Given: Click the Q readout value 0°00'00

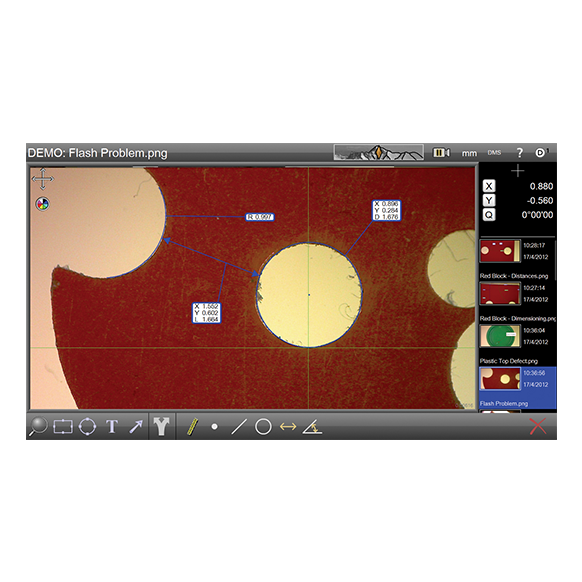Looking at the screenshot, I should 537,215.
